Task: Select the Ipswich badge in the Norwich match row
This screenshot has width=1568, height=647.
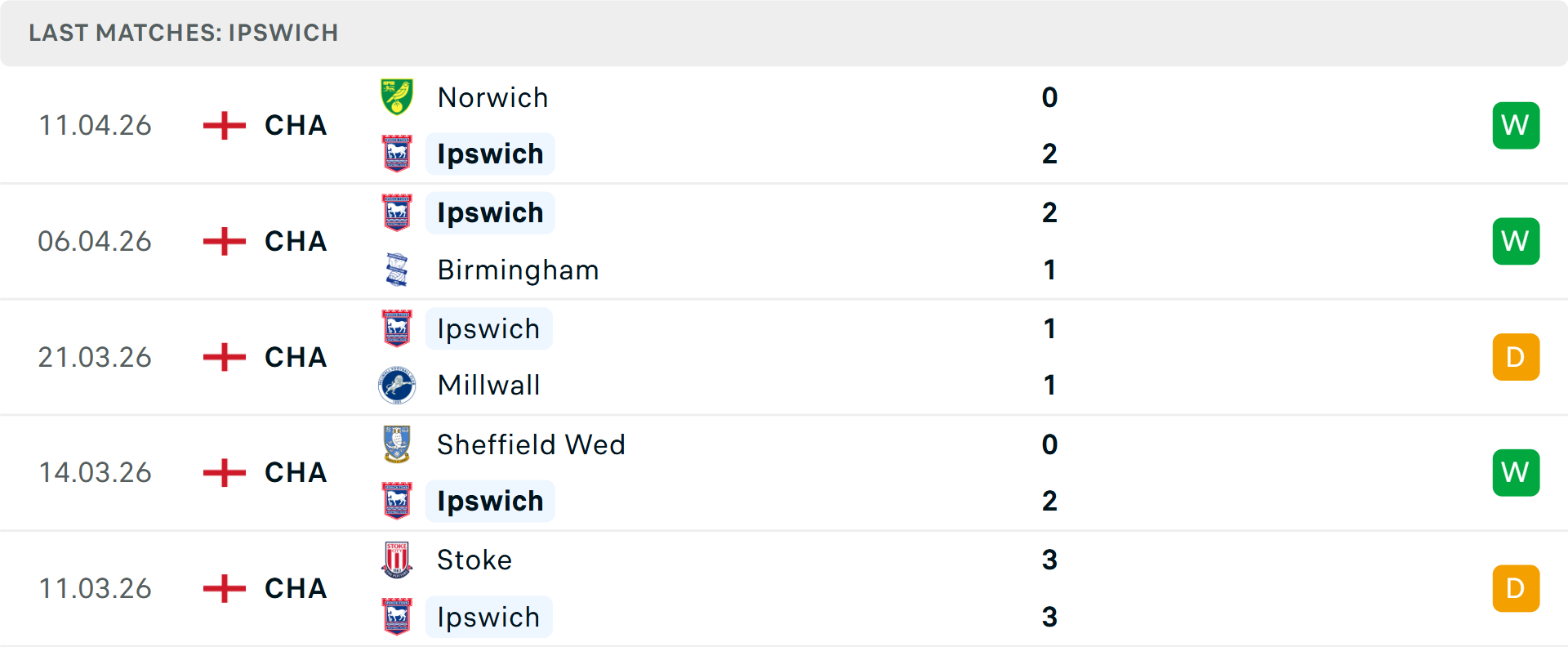Action: pos(397,154)
